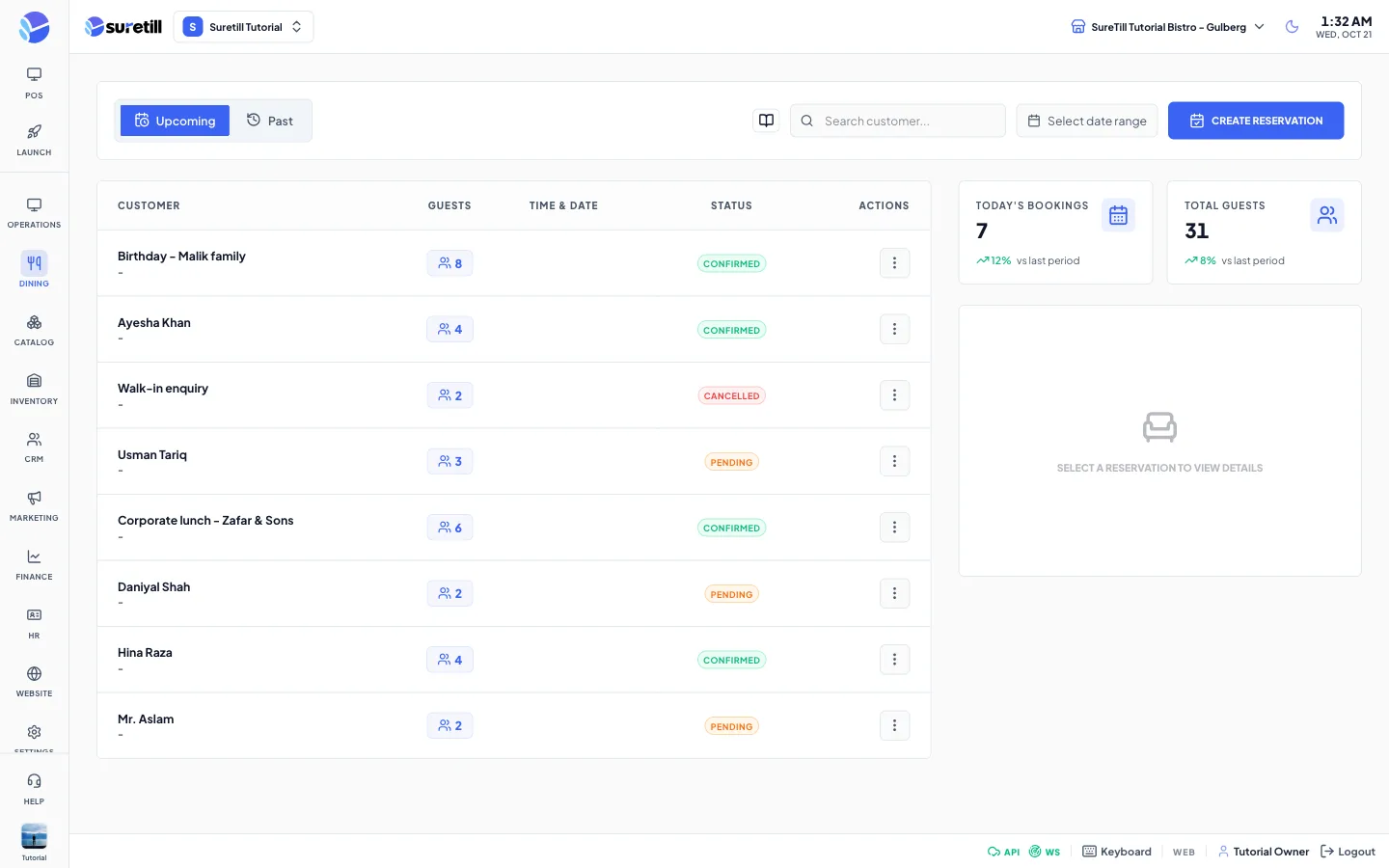The image size is (1389, 868).
Task: Open the Tutorial profile thumbnail
Action: pos(34,837)
